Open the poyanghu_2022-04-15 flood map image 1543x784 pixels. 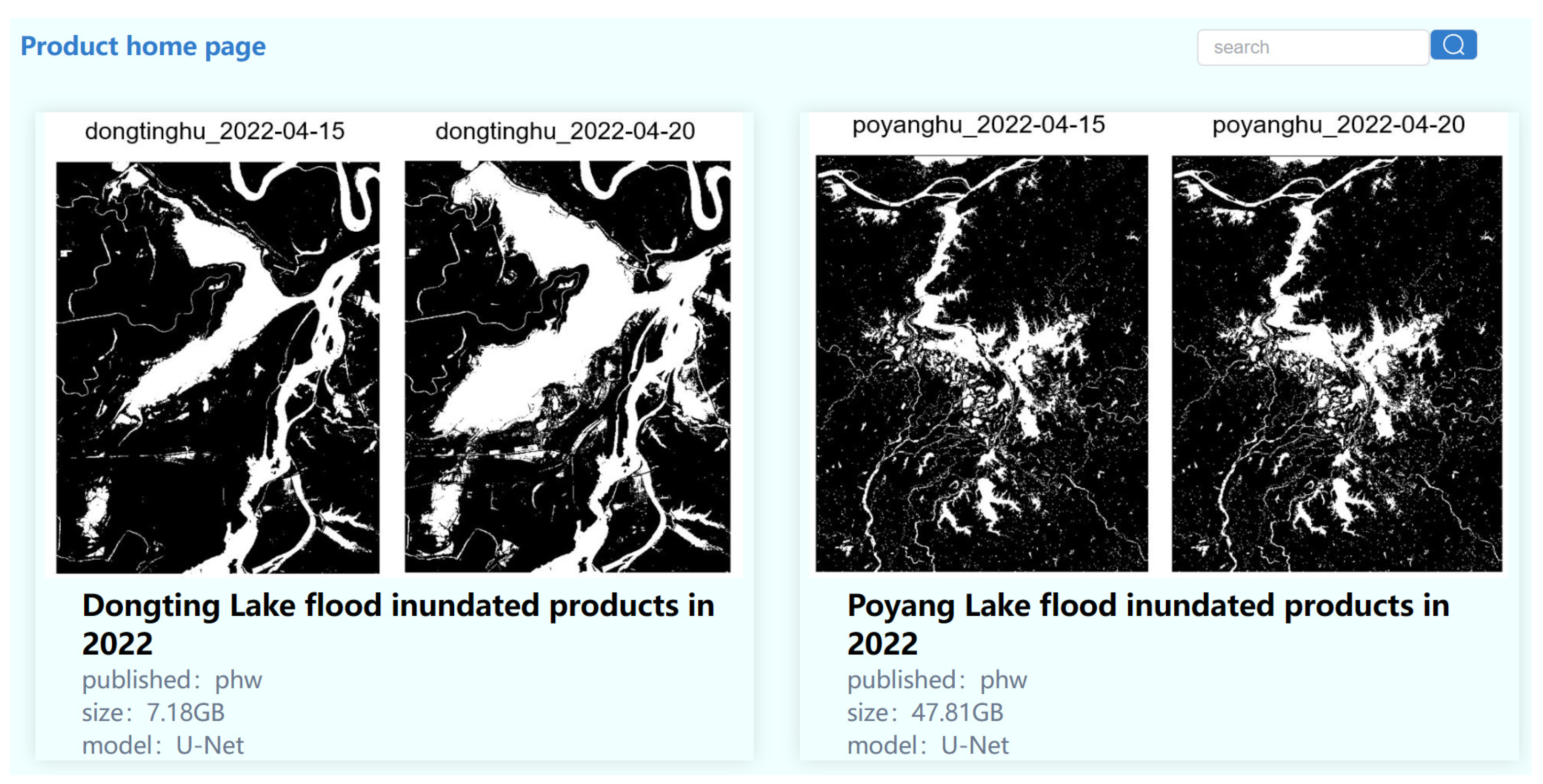coord(981,363)
